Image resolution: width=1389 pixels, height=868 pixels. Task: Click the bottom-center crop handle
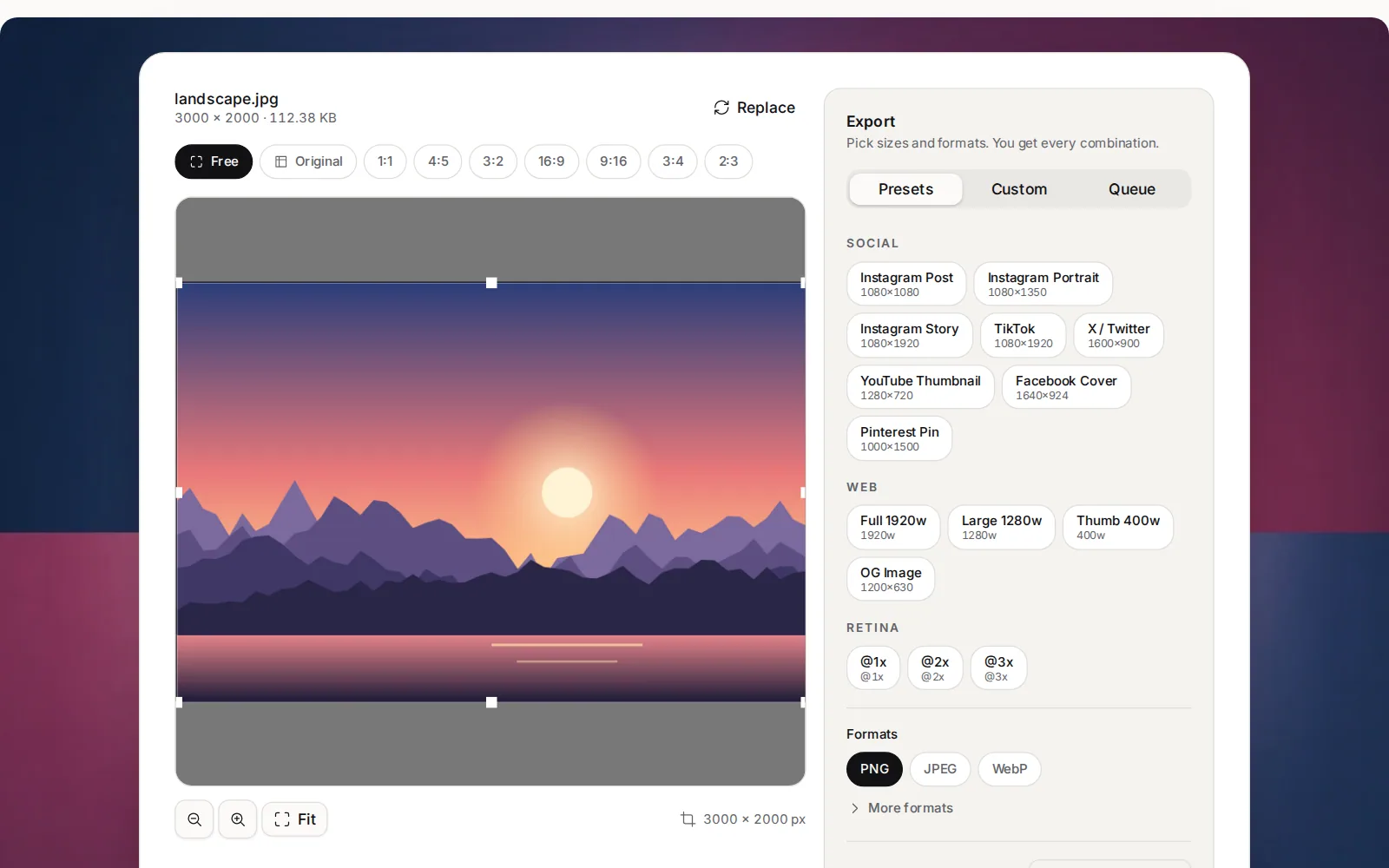491,702
